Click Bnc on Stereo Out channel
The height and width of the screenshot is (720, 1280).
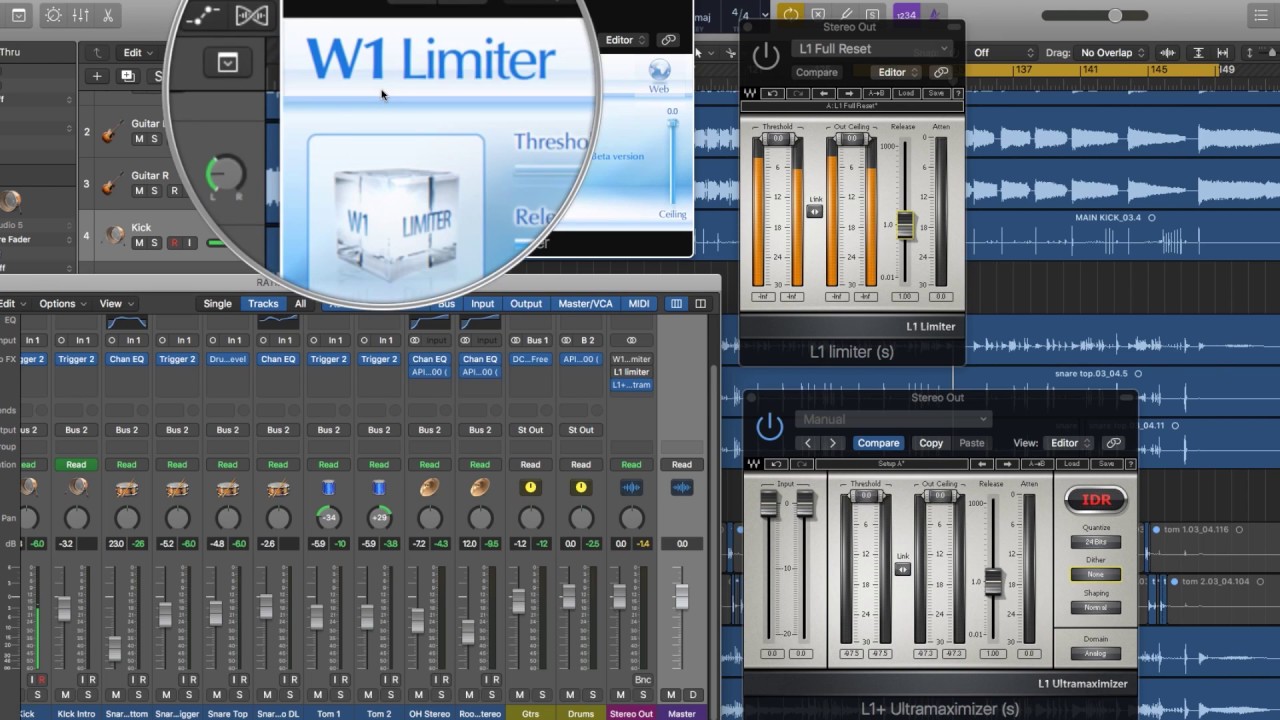tap(642, 680)
